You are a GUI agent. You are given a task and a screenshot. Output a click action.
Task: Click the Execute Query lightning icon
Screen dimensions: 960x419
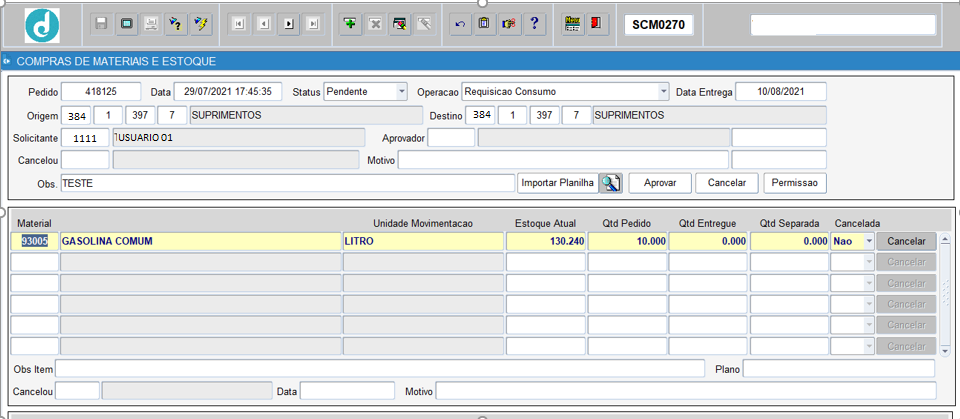click(200, 25)
